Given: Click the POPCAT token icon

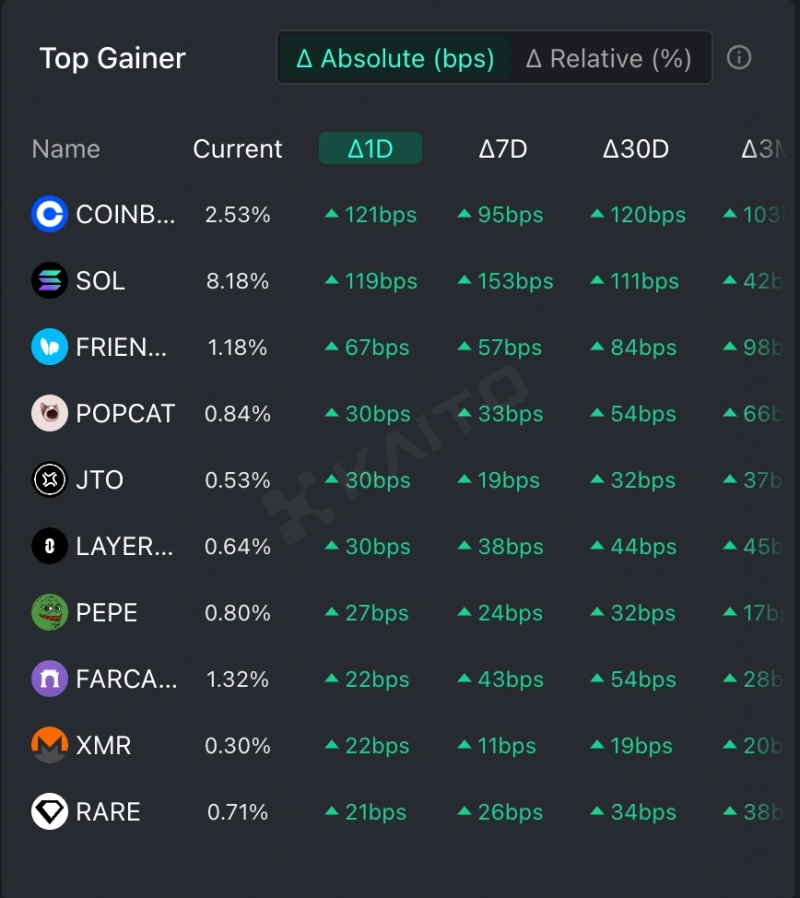Looking at the screenshot, I should pyautogui.click(x=49, y=413).
